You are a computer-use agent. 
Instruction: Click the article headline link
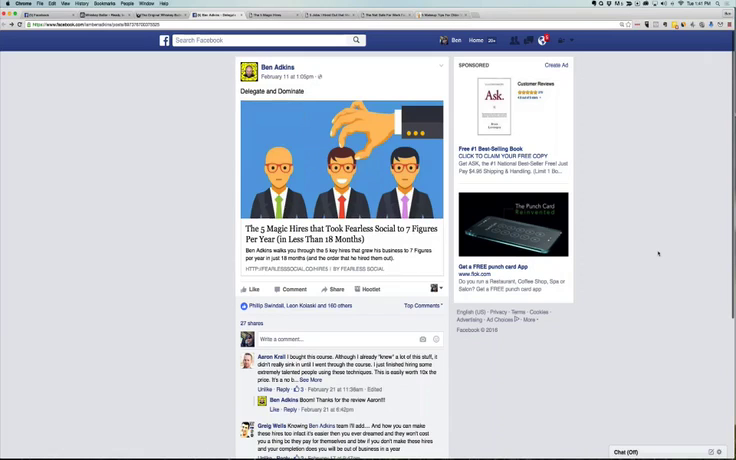pos(341,234)
